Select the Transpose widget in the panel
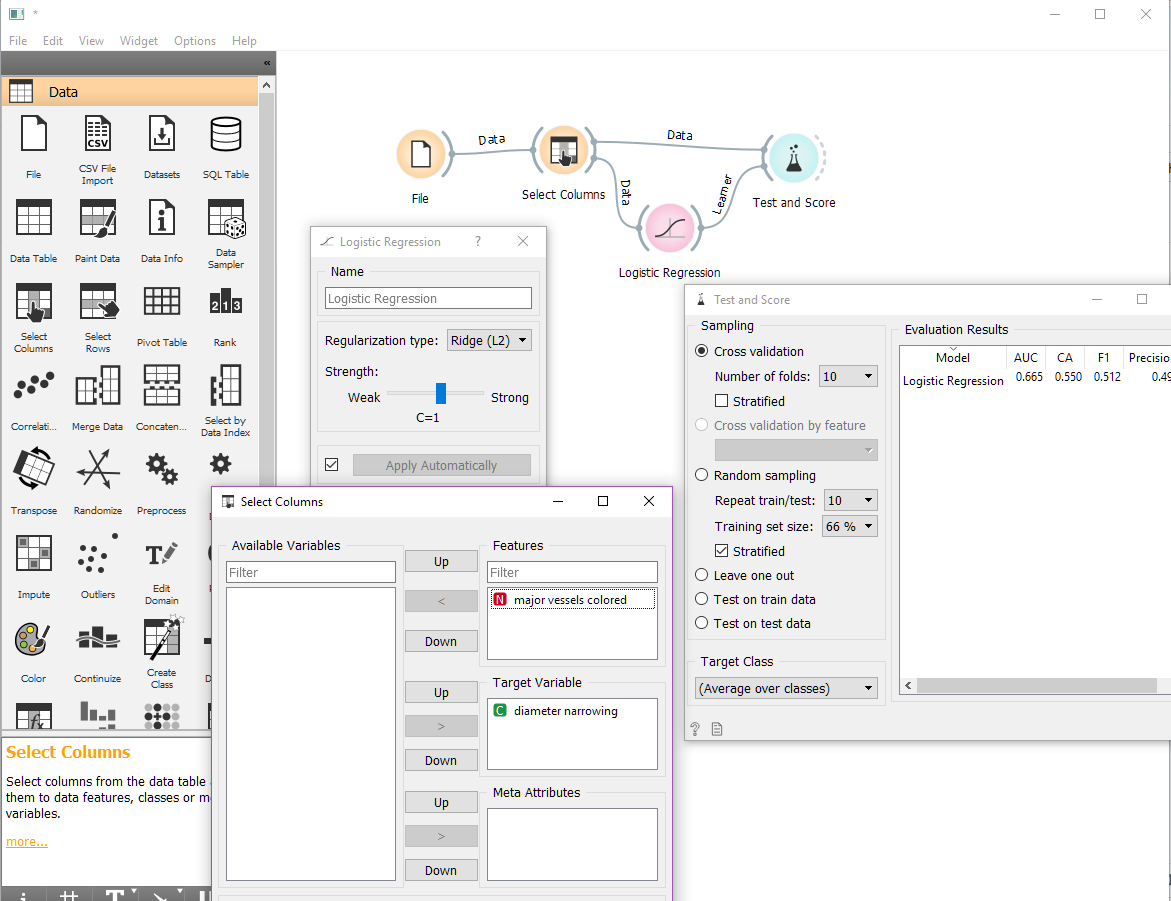This screenshot has height=901, width=1171. coord(33,469)
